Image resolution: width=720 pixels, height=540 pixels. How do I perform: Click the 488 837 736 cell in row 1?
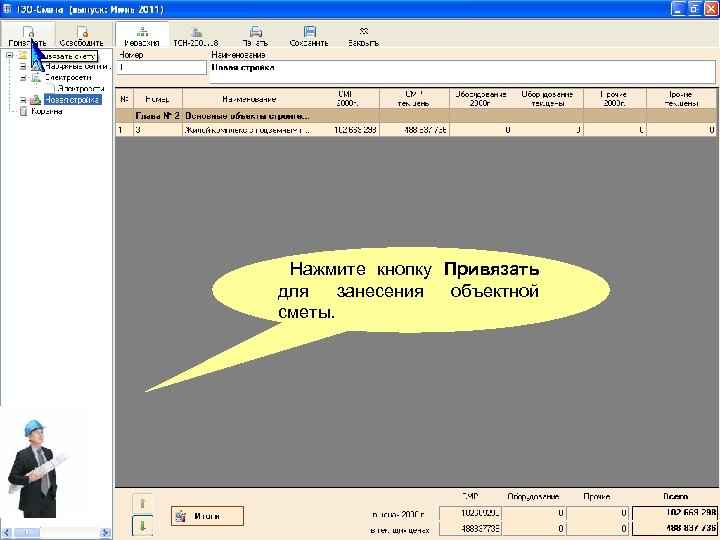coord(414,130)
